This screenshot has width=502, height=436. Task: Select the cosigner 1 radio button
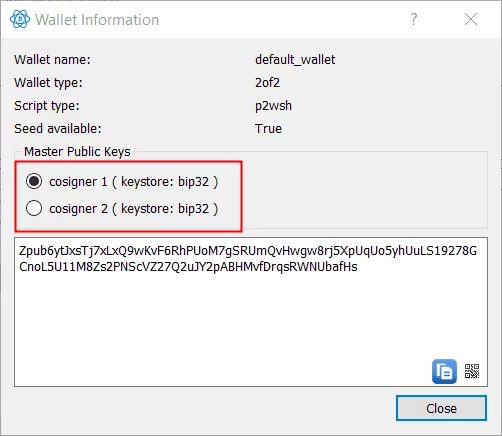coord(34,181)
